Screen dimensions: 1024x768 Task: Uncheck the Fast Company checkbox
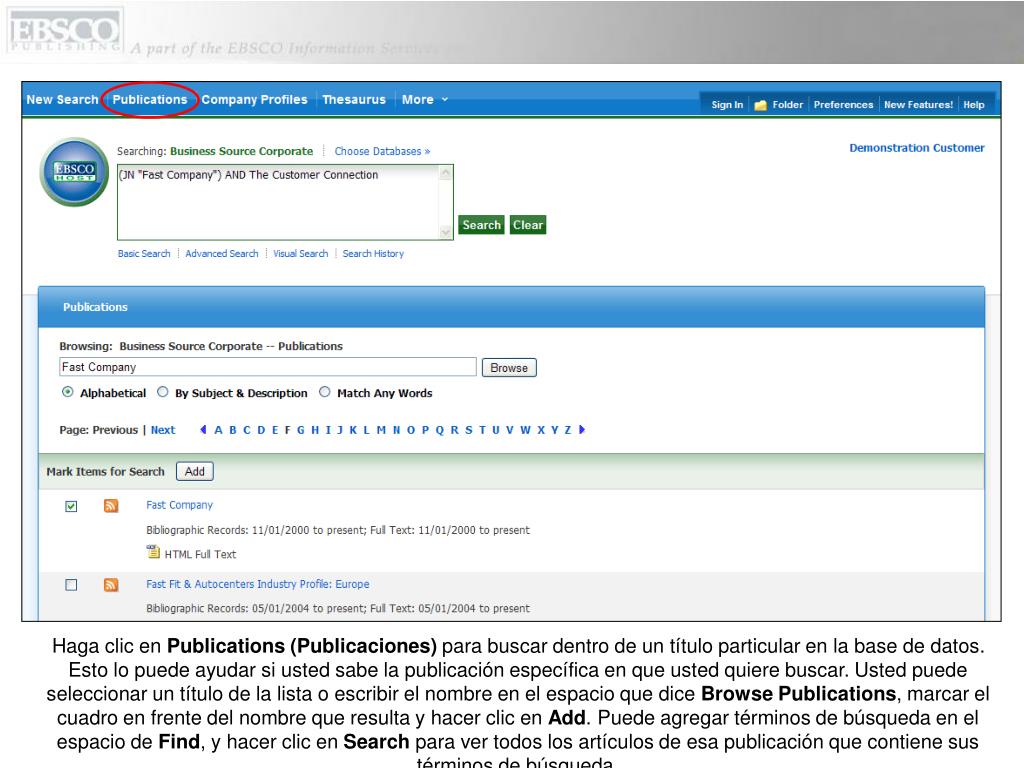pos(71,506)
